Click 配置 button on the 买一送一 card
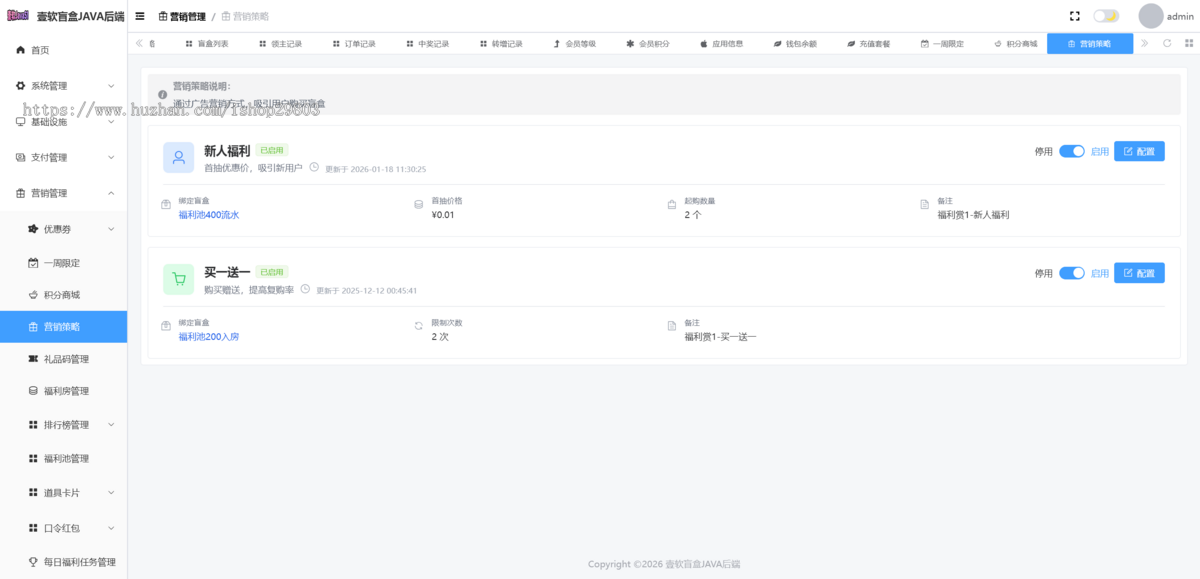 click(1139, 273)
